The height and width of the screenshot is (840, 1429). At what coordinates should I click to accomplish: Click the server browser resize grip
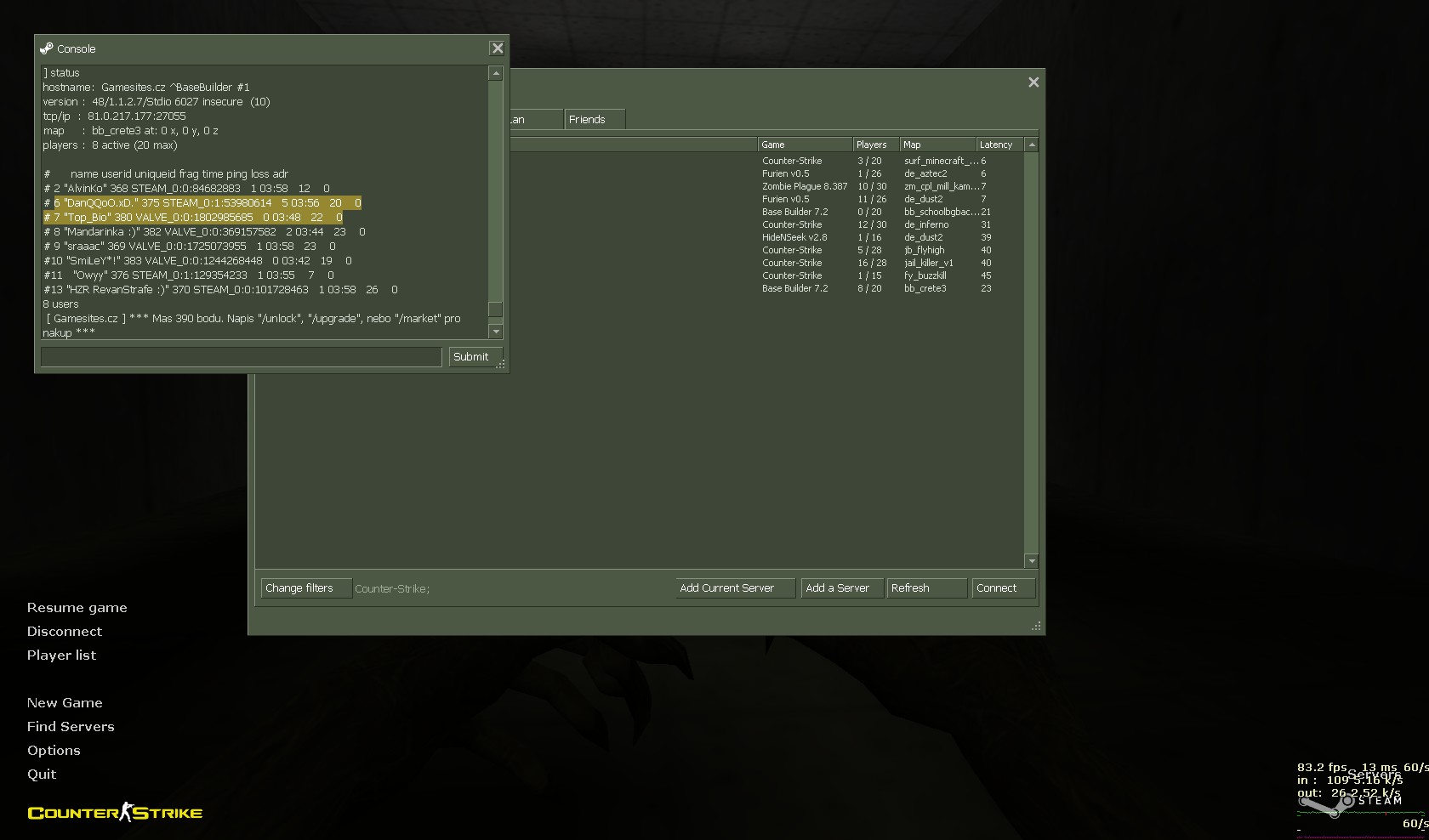[1036, 626]
